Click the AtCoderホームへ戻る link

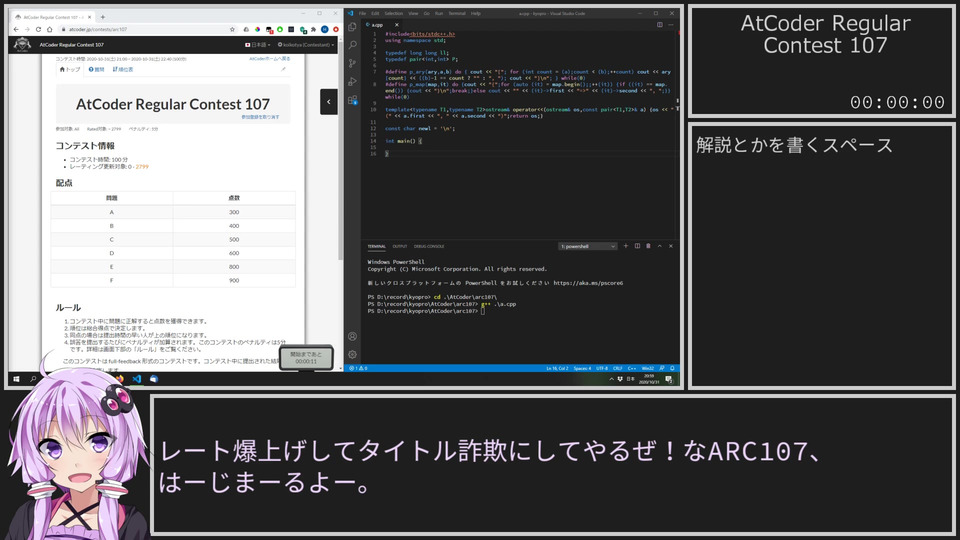tap(269, 59)
